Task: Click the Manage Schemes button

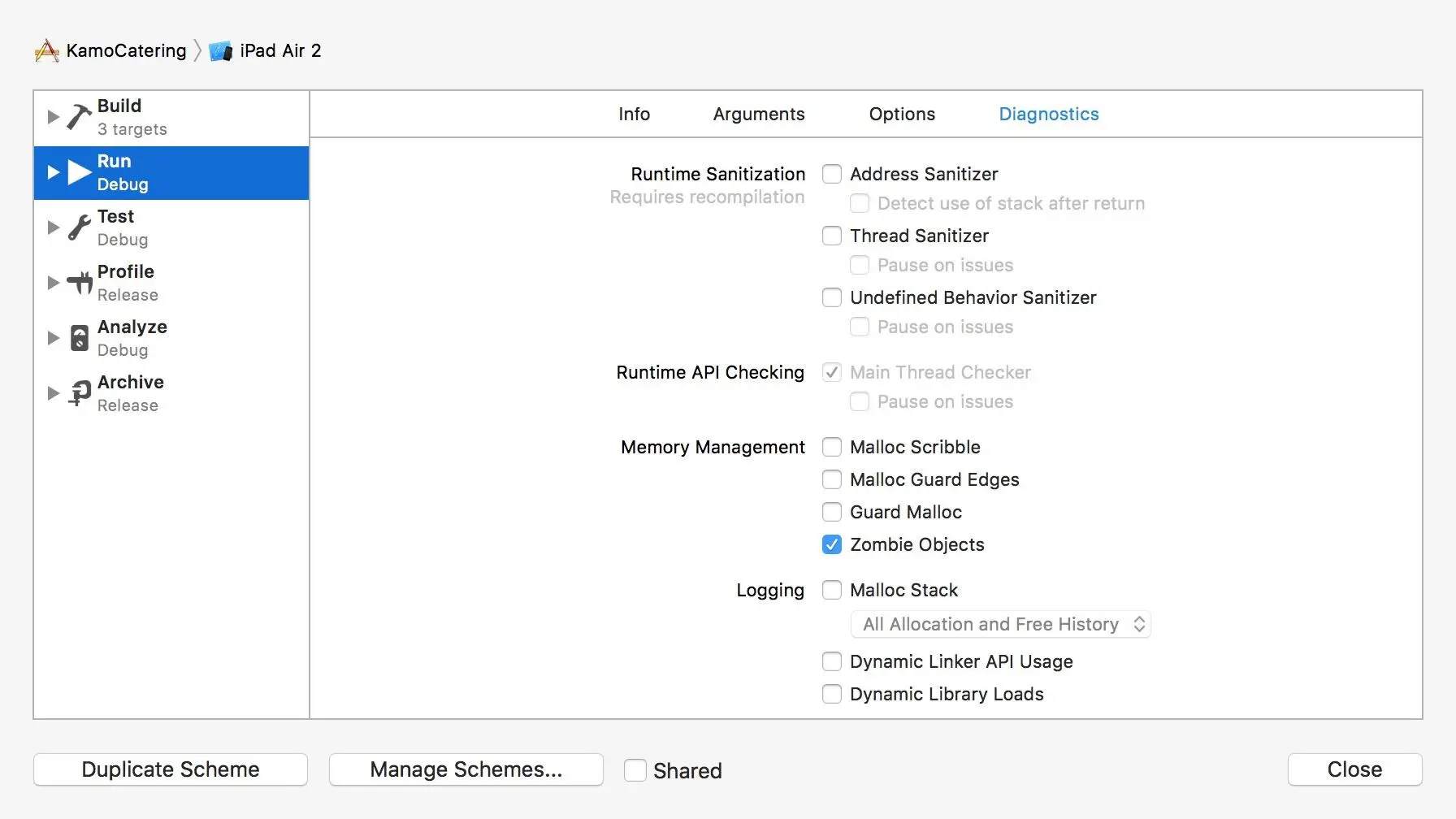Action: (x=466, y=769)
